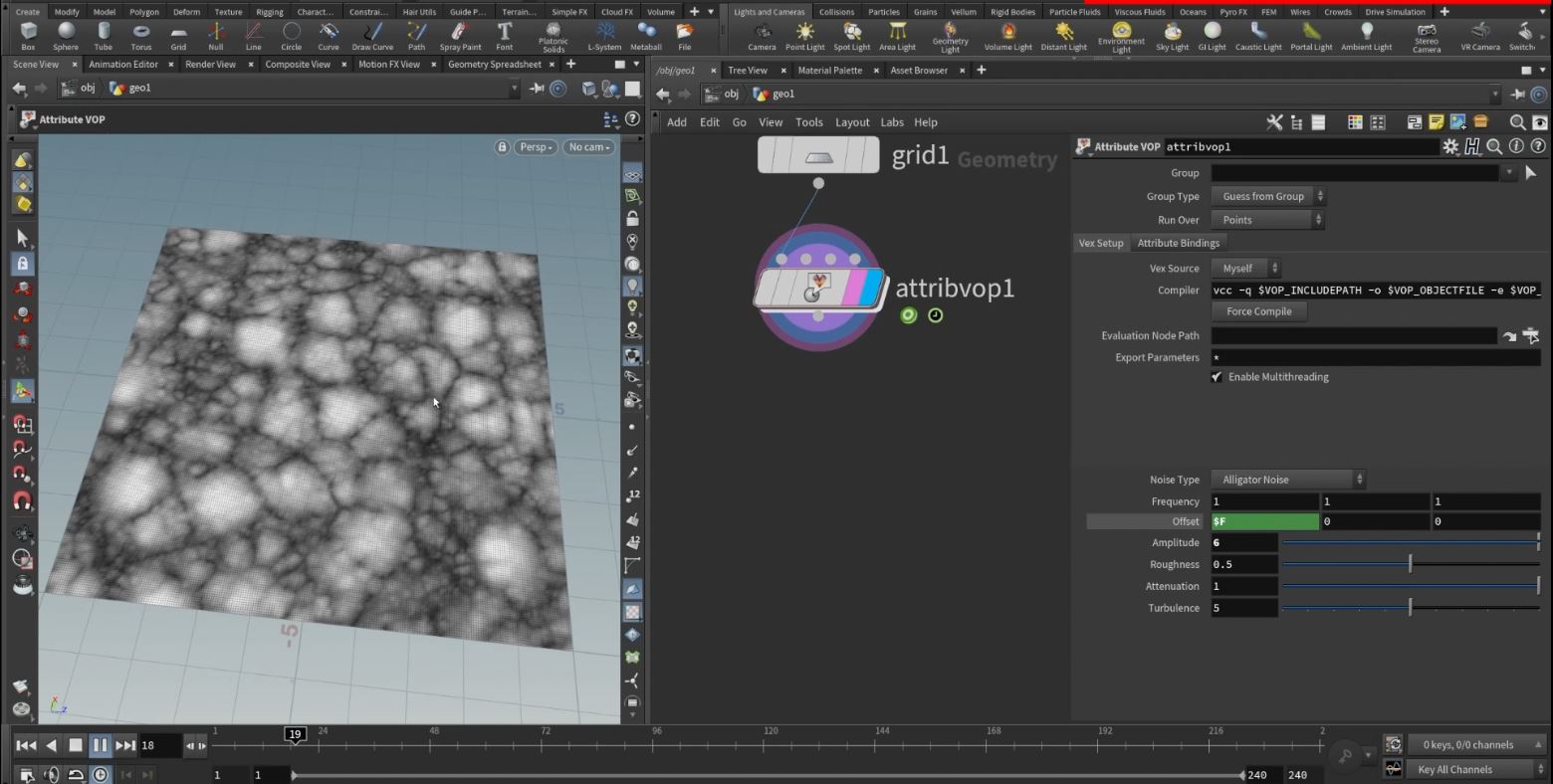Select the Grid shelf tool

coord(178,37)
